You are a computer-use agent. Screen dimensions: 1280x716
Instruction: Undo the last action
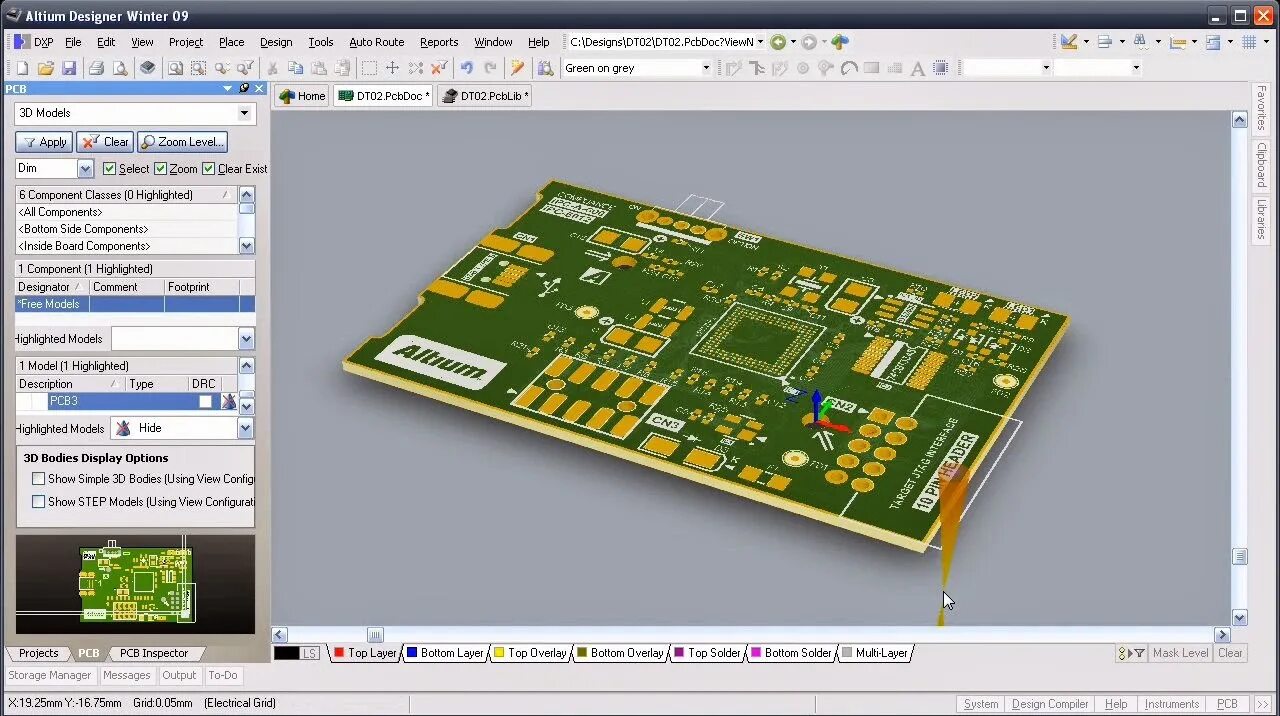466,68
